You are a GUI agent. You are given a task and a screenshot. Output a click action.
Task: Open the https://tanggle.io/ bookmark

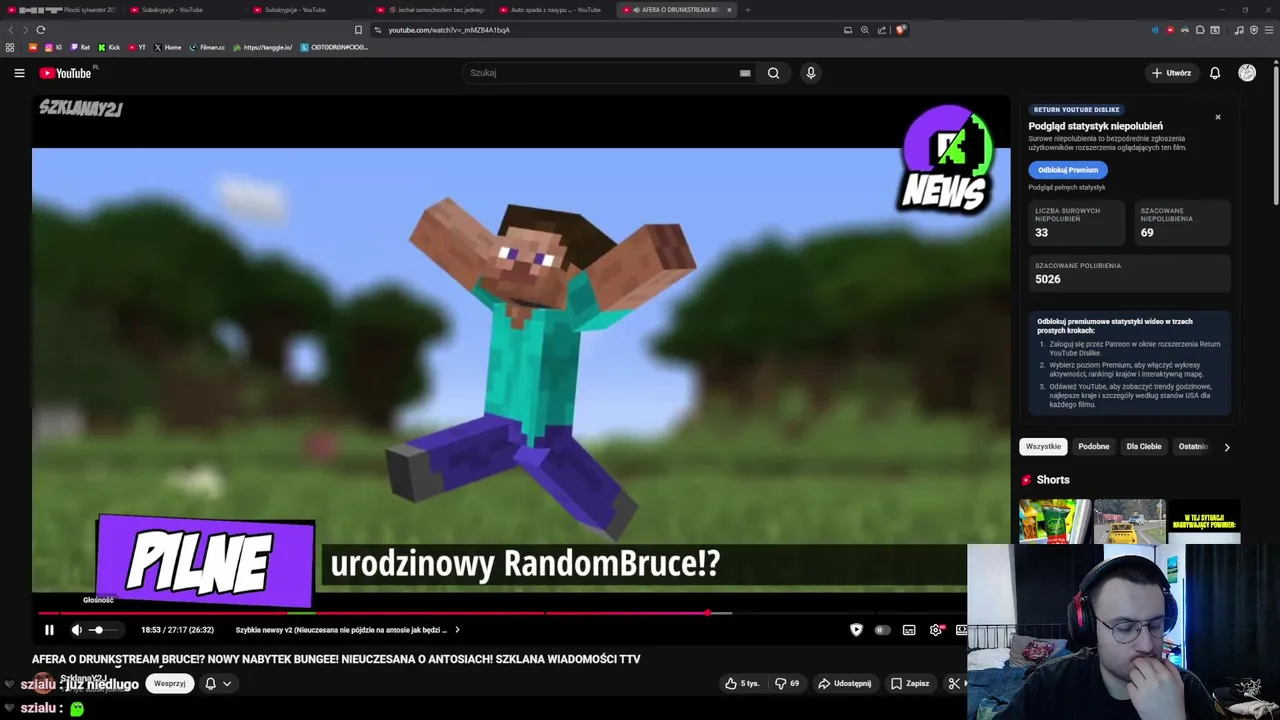coord(263,47)
